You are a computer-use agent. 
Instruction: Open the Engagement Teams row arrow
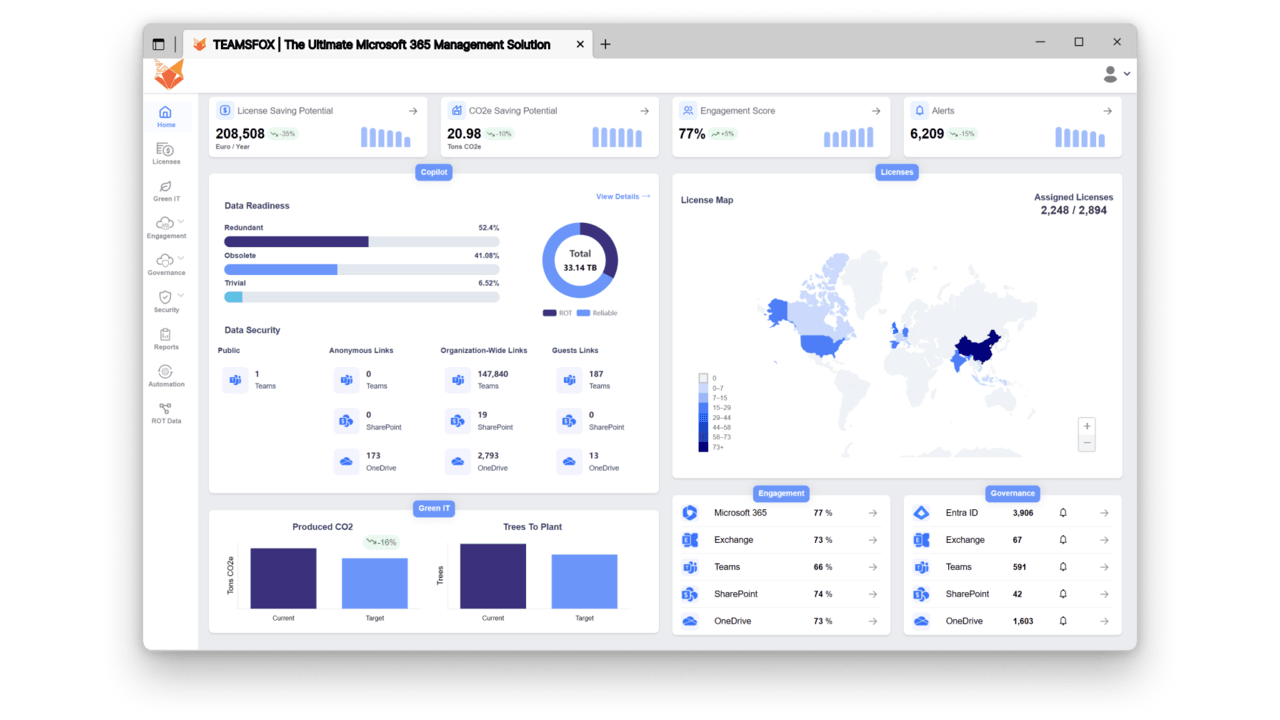(873, 567)
